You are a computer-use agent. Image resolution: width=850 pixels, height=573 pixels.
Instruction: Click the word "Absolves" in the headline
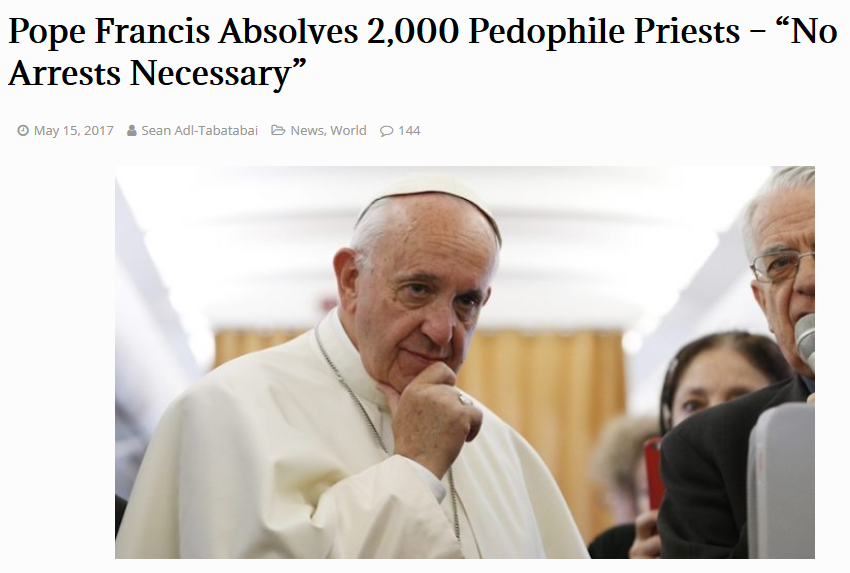pyautogui.click(x=288, y=31)
